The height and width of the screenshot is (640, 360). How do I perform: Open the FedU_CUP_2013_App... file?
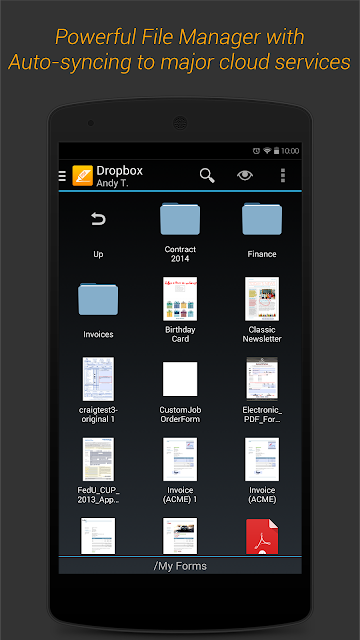pyautogui.click(x=98, y=471)
